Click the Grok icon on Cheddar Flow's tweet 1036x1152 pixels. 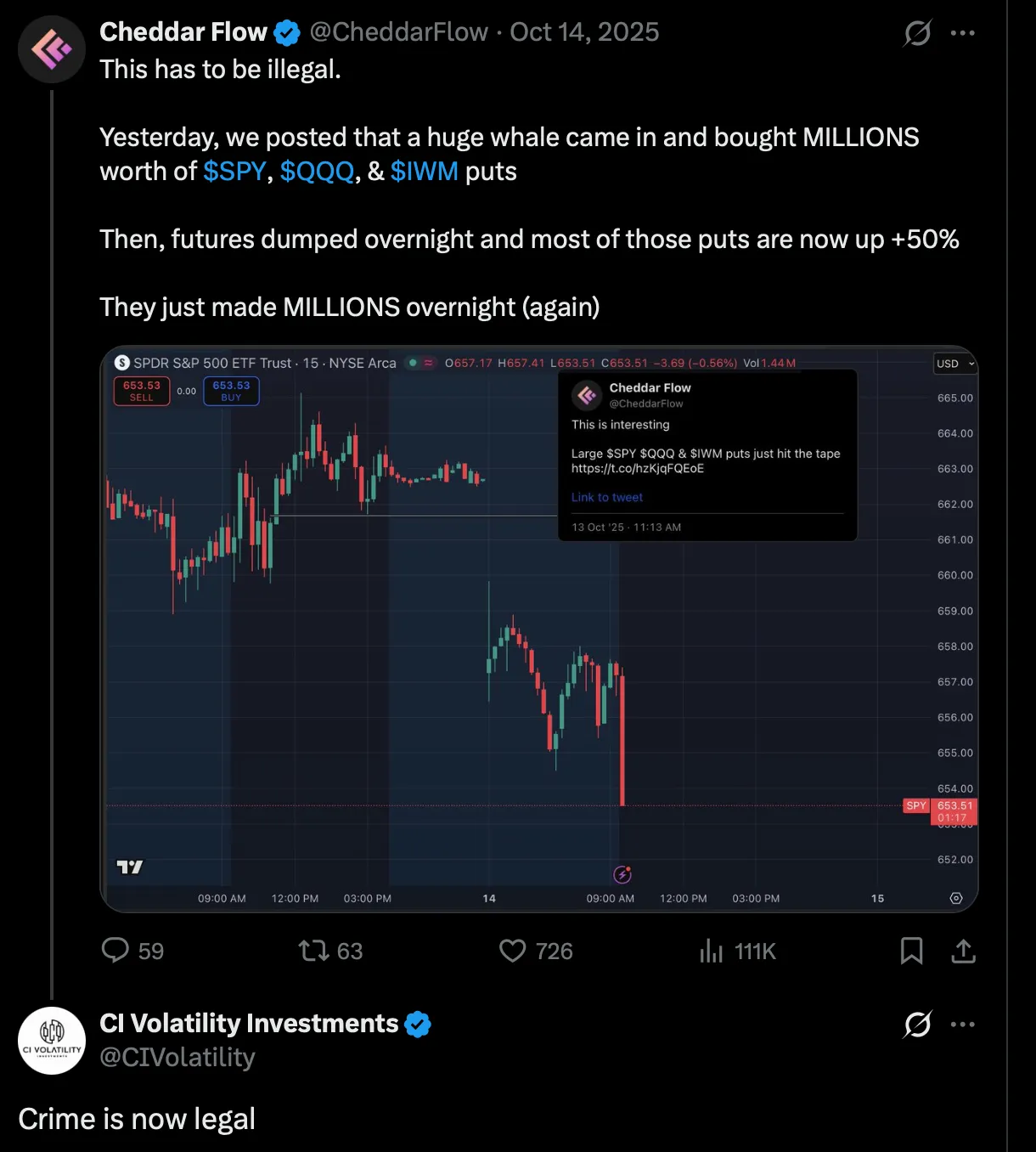click(917, 34)
